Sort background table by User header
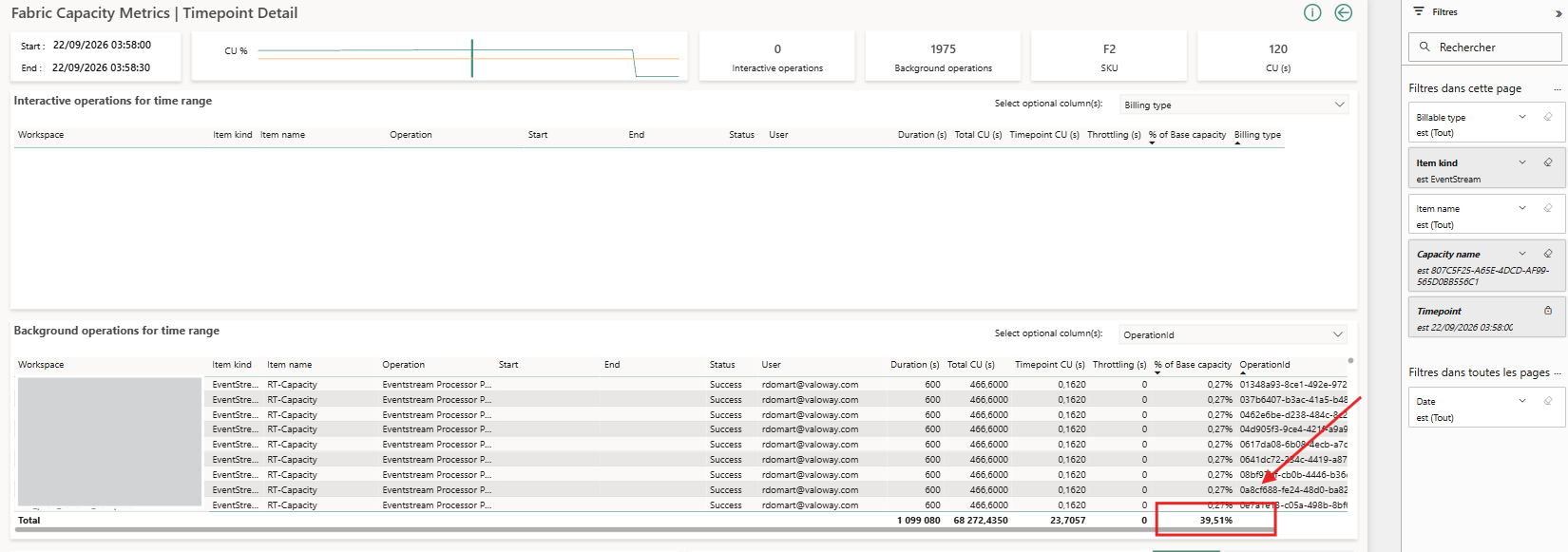This screenshot has width=1568, height=552. pyautogui.click(x=771, y=365)
